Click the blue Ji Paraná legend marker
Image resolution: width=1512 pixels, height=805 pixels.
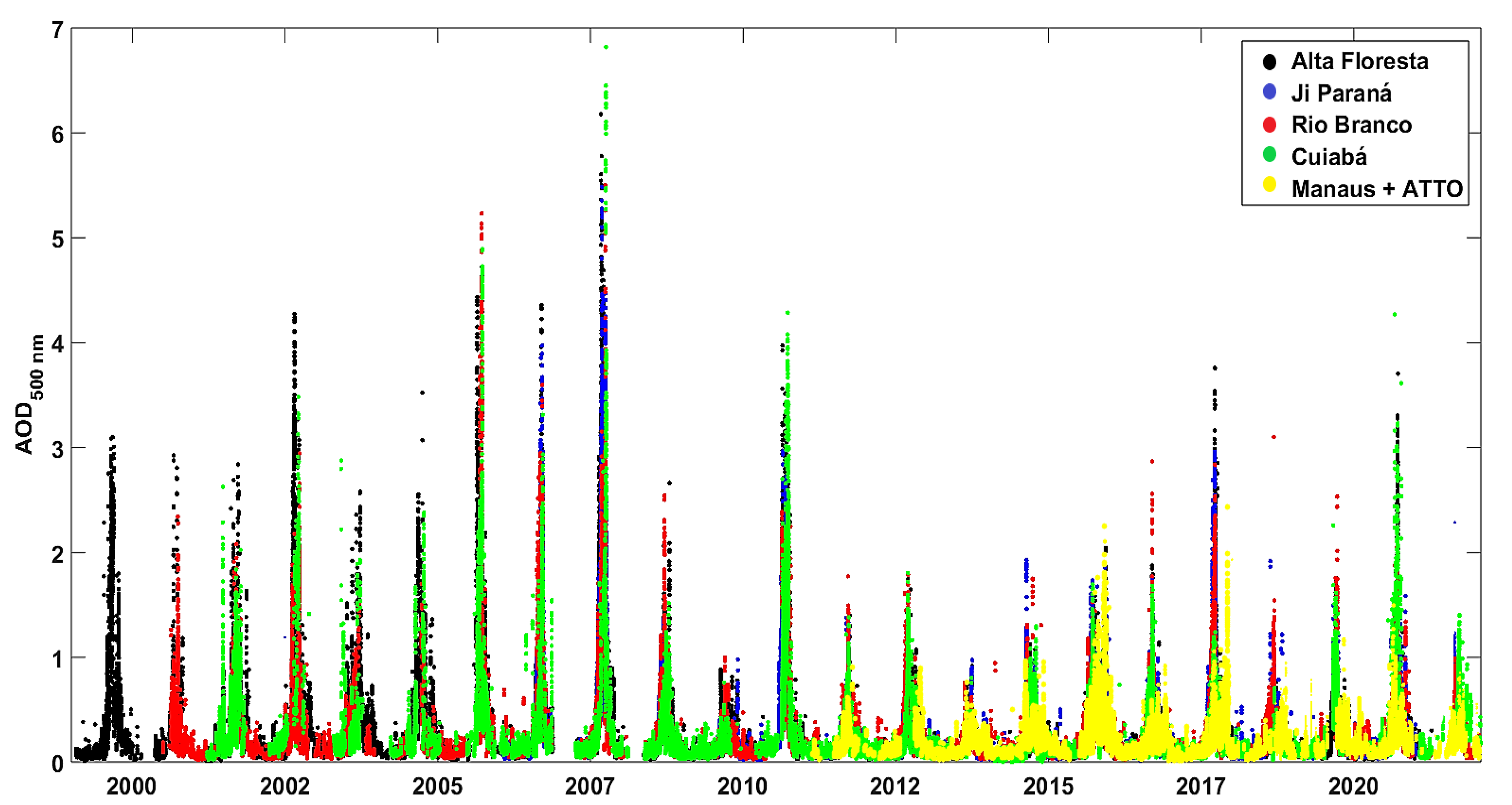click(1269, 92)
